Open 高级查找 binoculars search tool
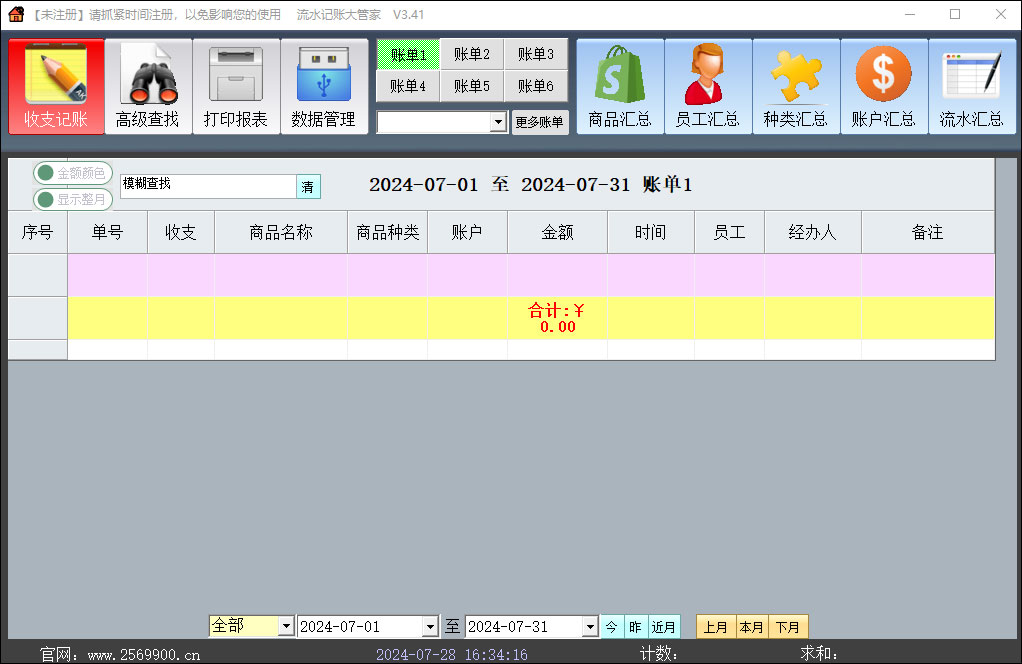1022x664 pixels. (x=148, y=87)
